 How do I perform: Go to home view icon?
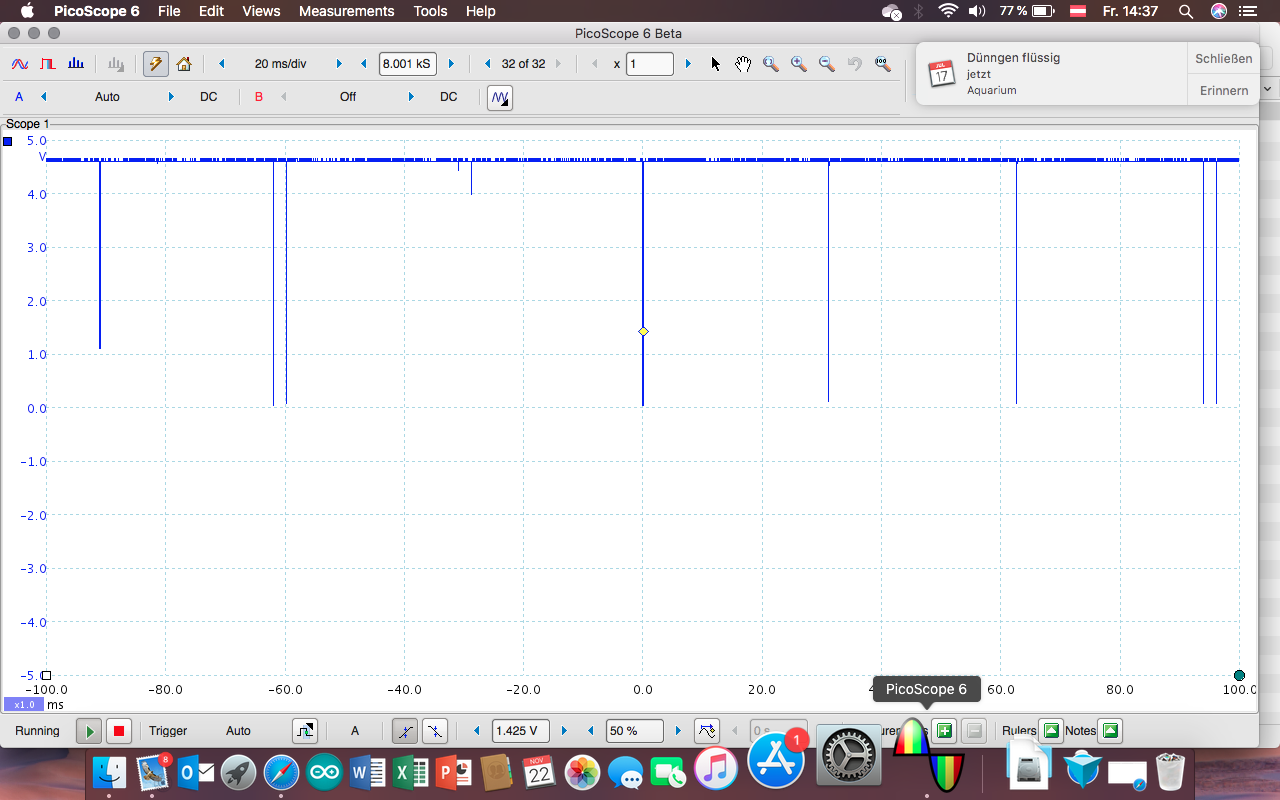[x=184, y=64]
